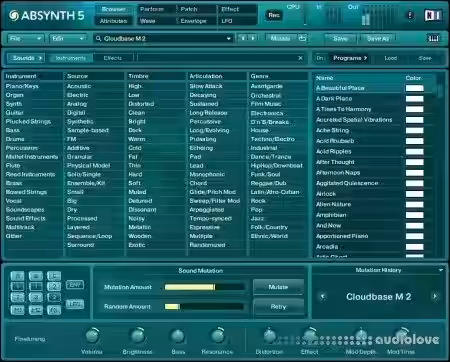The height and width of the screenshot is (362, 450).
Task: Adjust the Mutation Amount slider
Action: [x=204, y=287]
